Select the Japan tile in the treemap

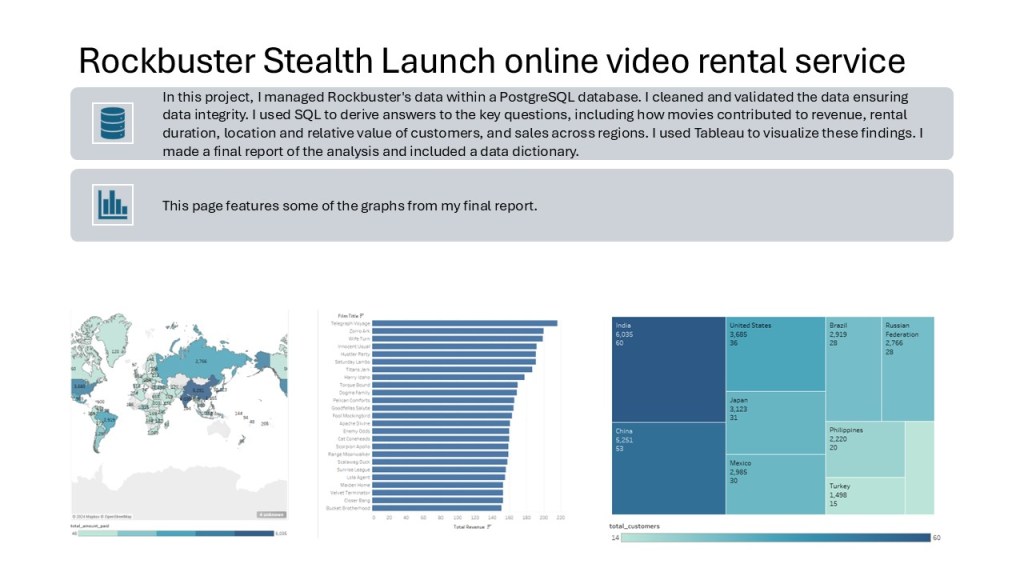tap(775, 425)
